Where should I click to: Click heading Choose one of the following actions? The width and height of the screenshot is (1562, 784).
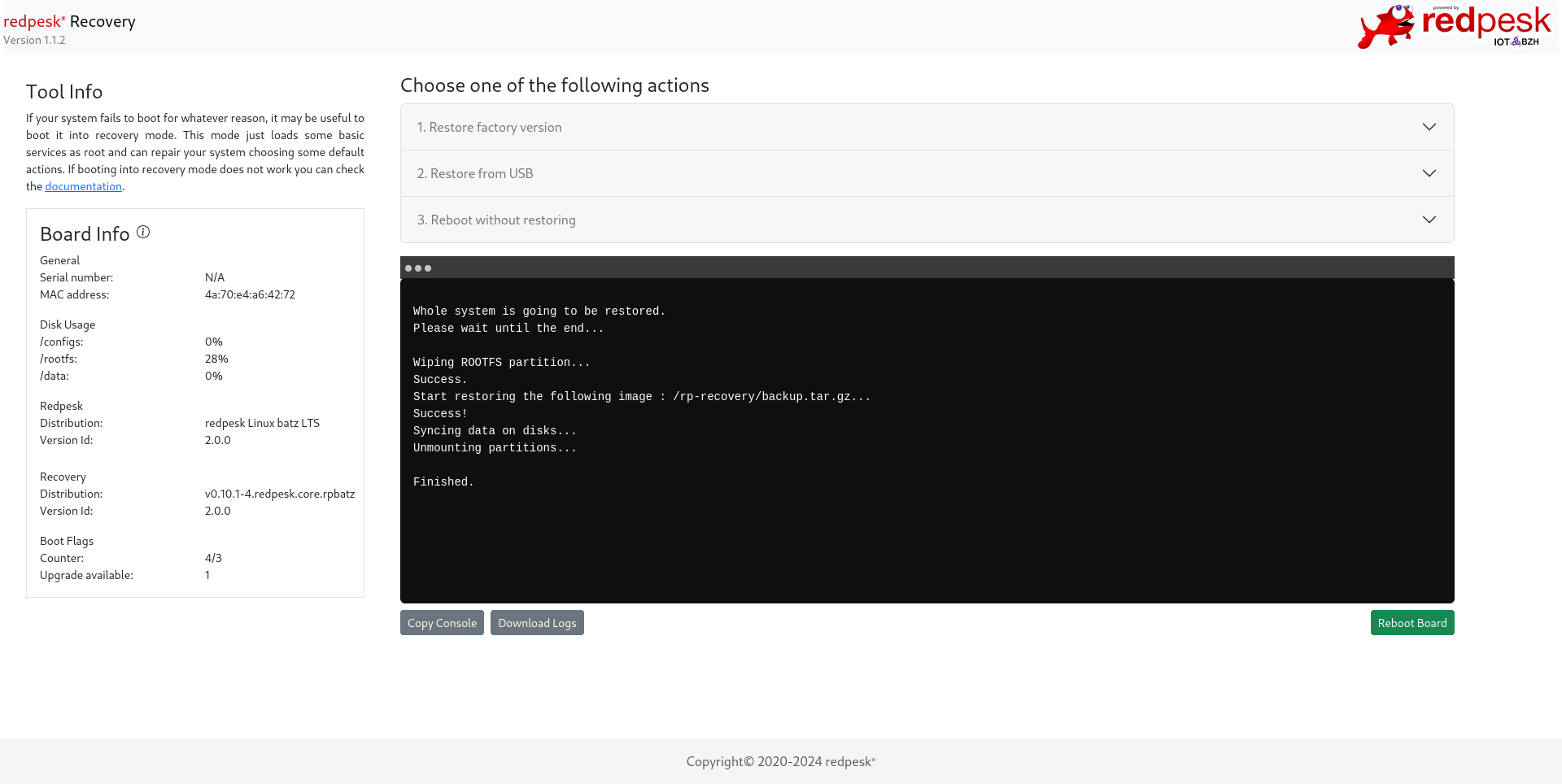point(555,85)
